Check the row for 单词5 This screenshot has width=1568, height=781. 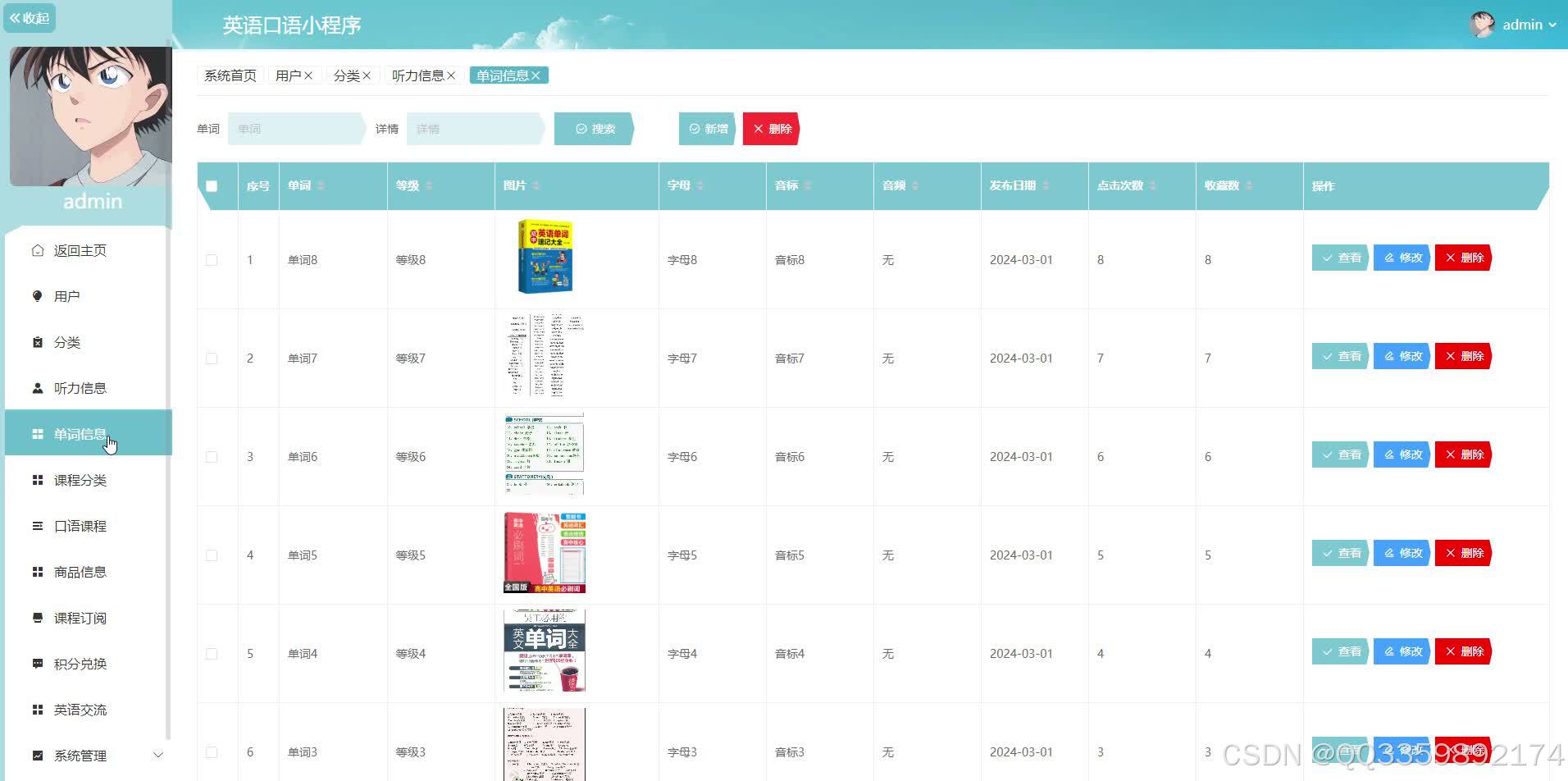(212, 555)
